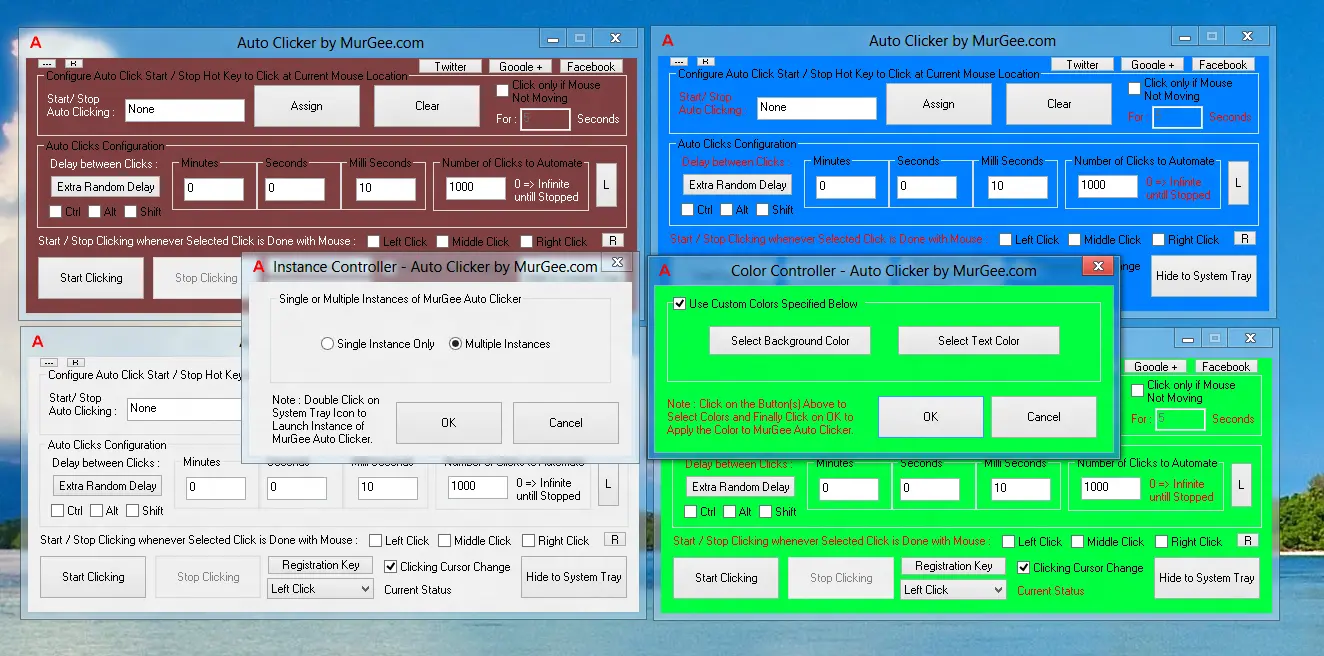Click Start Clicking in the red window
The height and width of the screenshot is (656, 1324).
91,278
